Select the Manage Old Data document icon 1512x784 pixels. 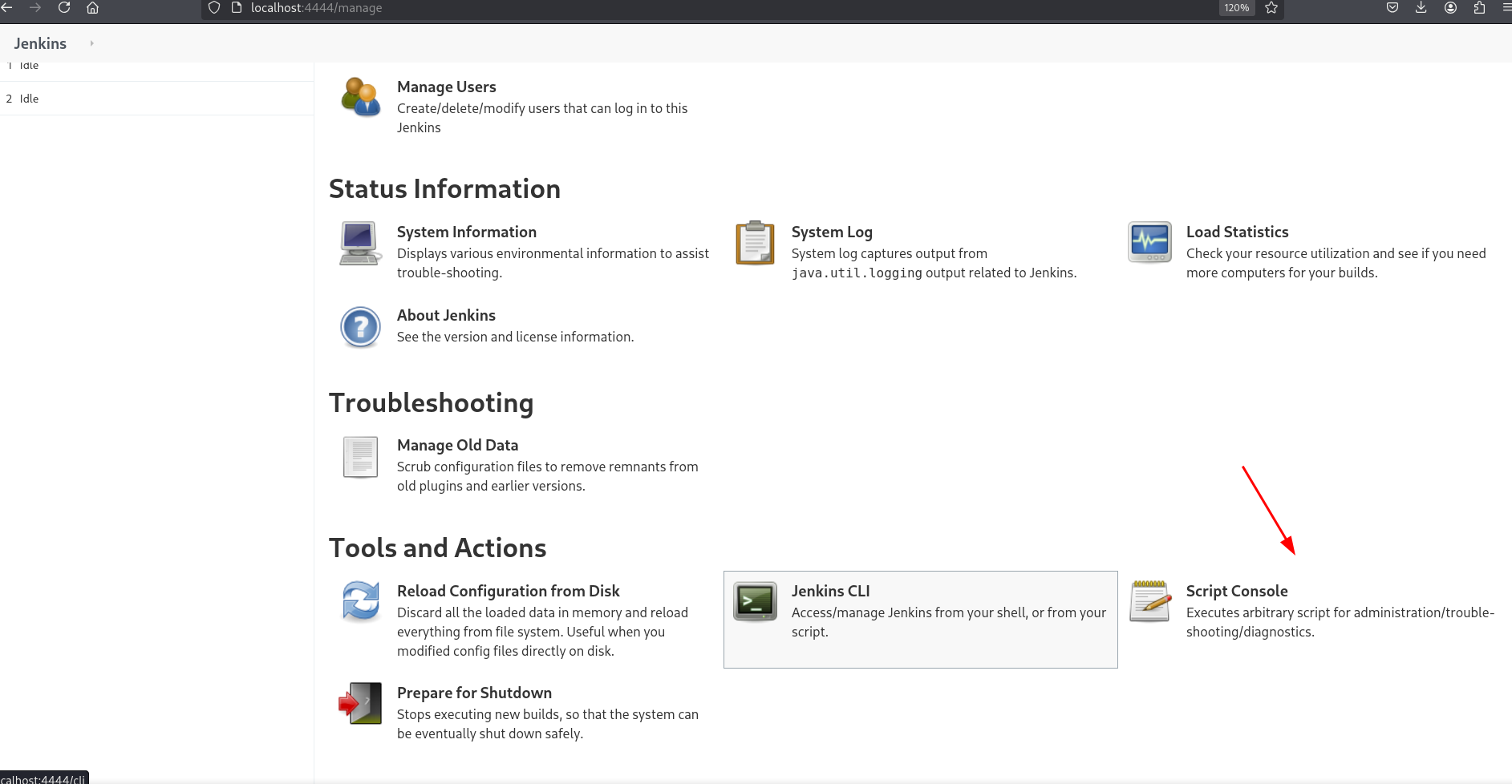[360, 457]
